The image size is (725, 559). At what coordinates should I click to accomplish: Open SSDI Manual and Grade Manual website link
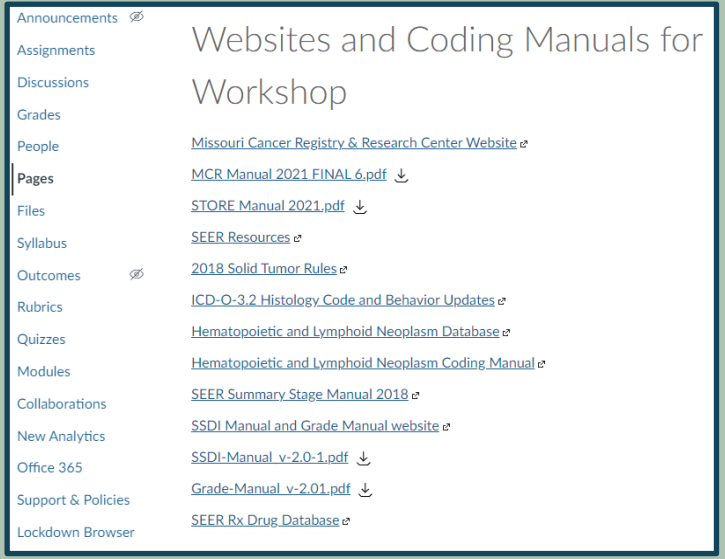[315, 426]
